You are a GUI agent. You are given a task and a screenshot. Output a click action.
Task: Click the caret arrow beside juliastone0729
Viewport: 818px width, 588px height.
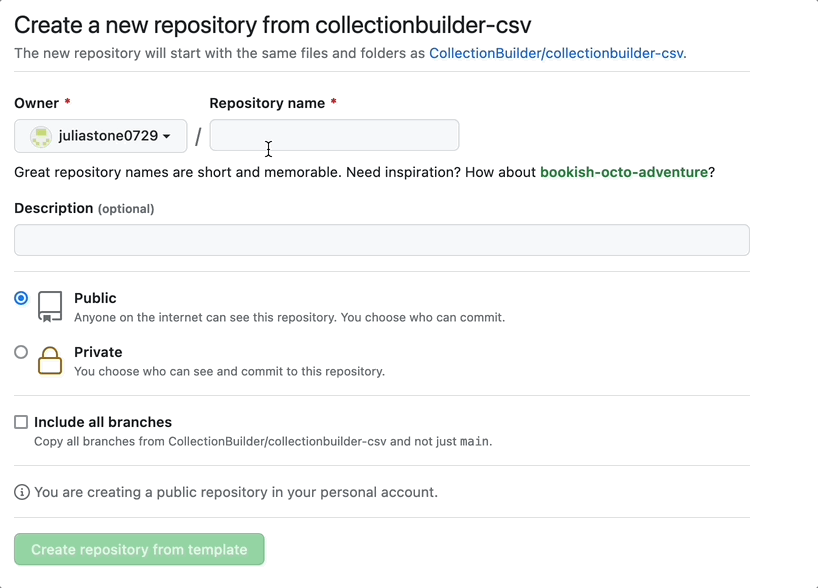click(x=166, y=136)
